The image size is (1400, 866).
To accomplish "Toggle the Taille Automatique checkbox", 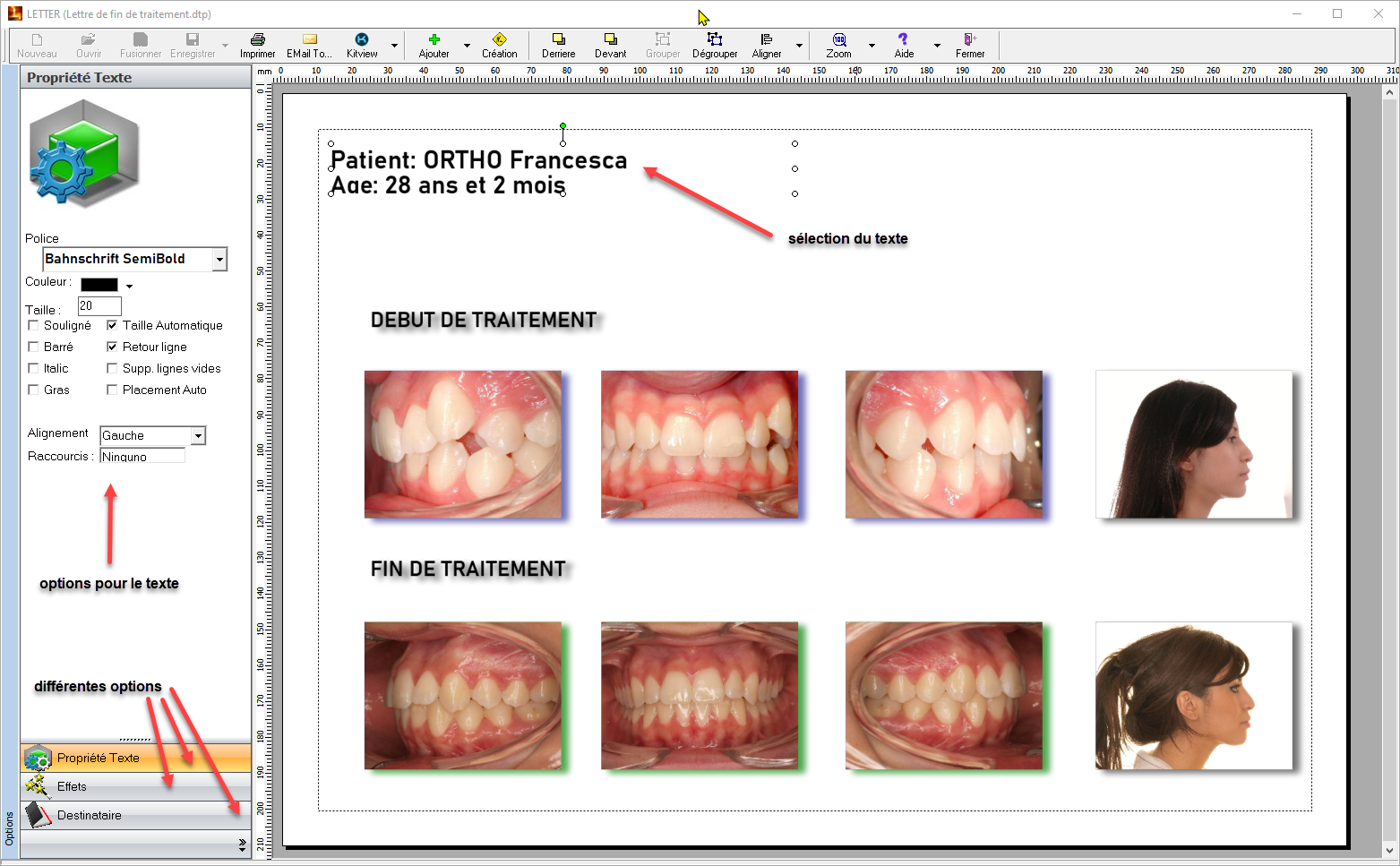I will (x=112, y=325).
